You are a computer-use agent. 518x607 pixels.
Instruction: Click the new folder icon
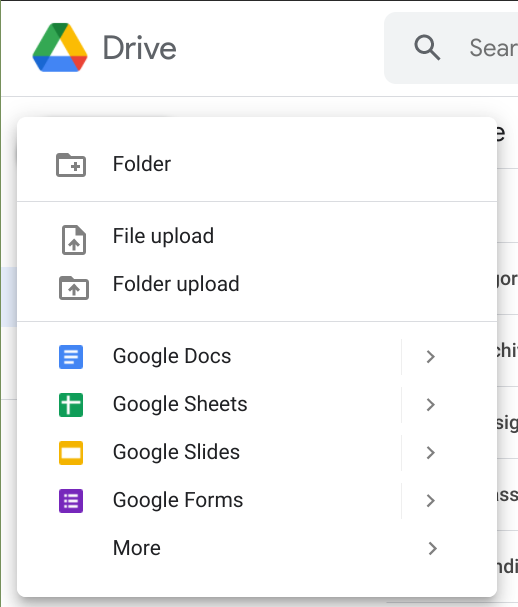[x=71, y=165]
